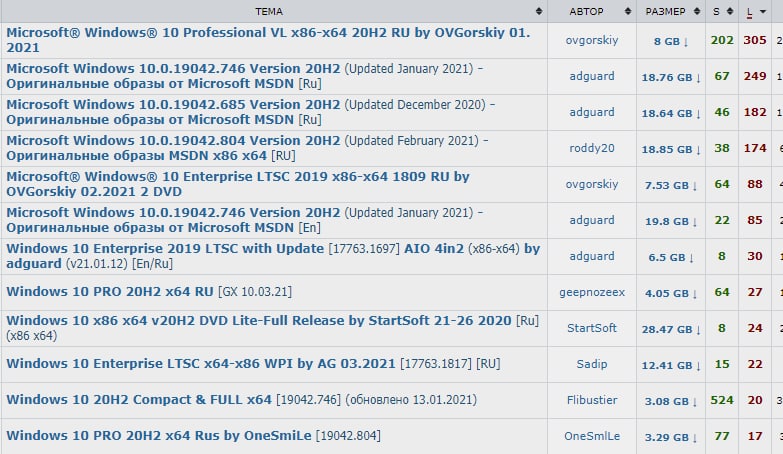The height and width of the screenshot is (454, 783).
Task: Download the 28.47 GB torrent
Action: coord(671,329)
